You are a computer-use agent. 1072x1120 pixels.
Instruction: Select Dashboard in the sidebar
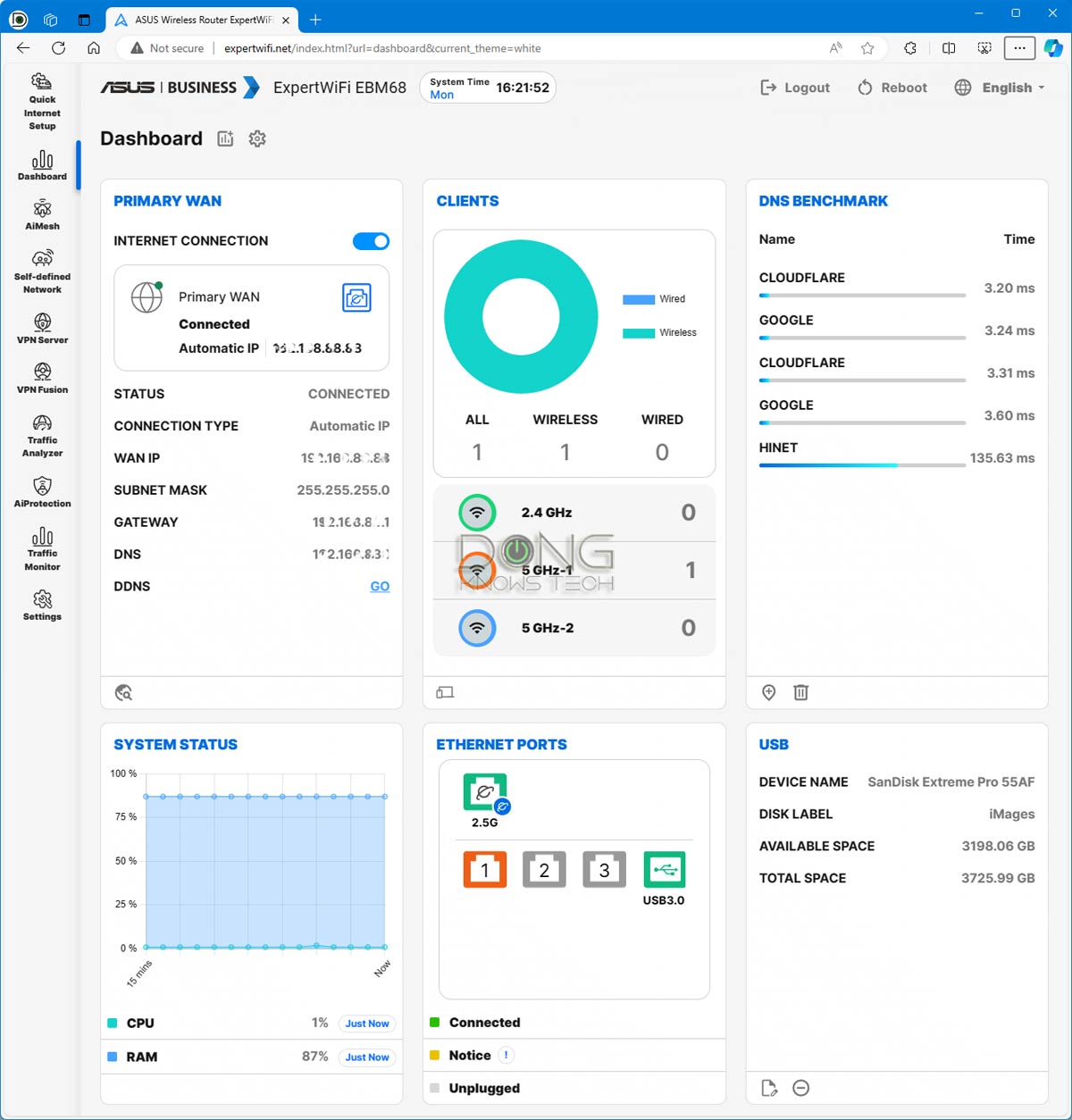pos(42,166)
